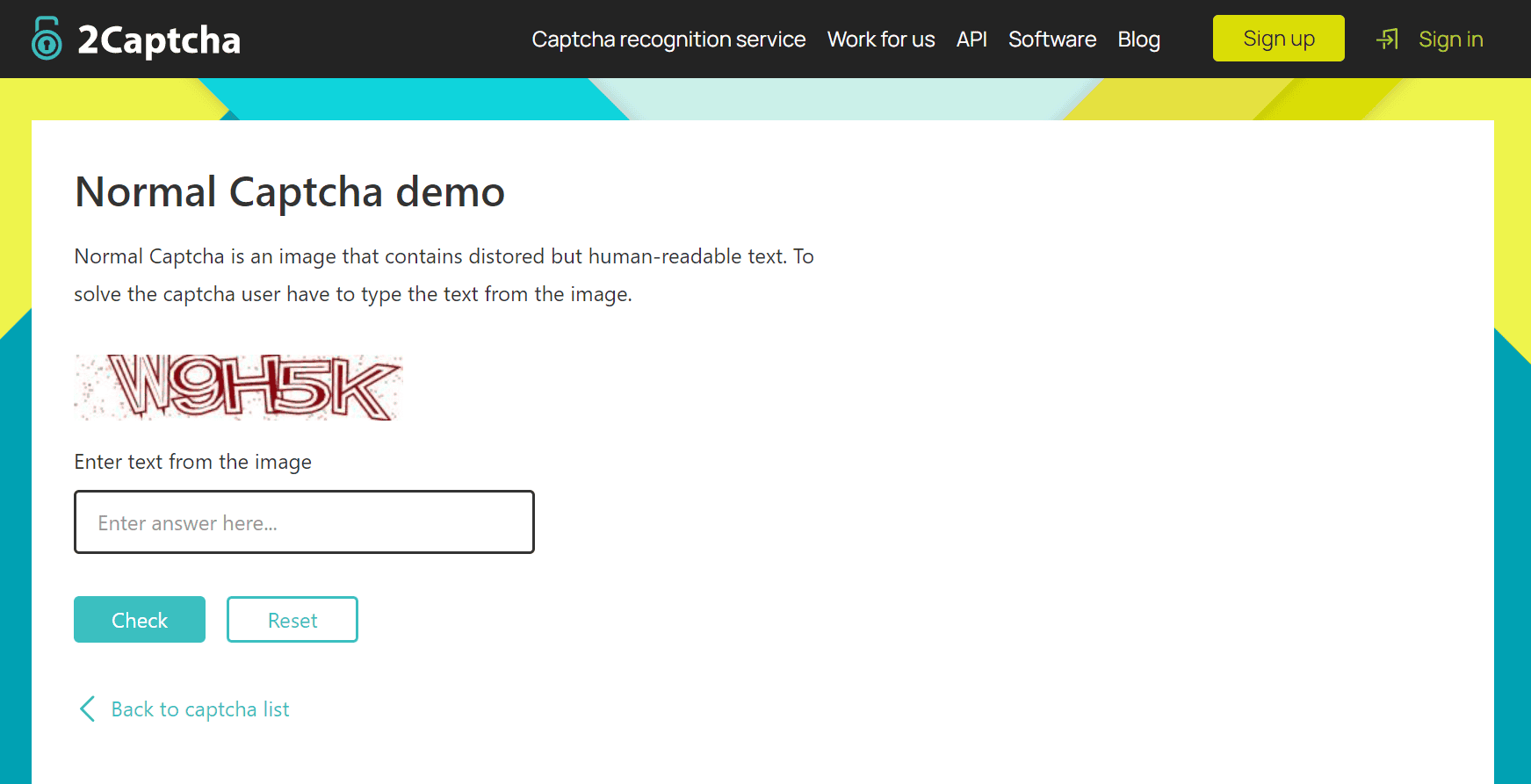Viewport: 1531px width, 784px height.
Task: Click the W9H5K captcha image
Action: click(x=239, y=387)
